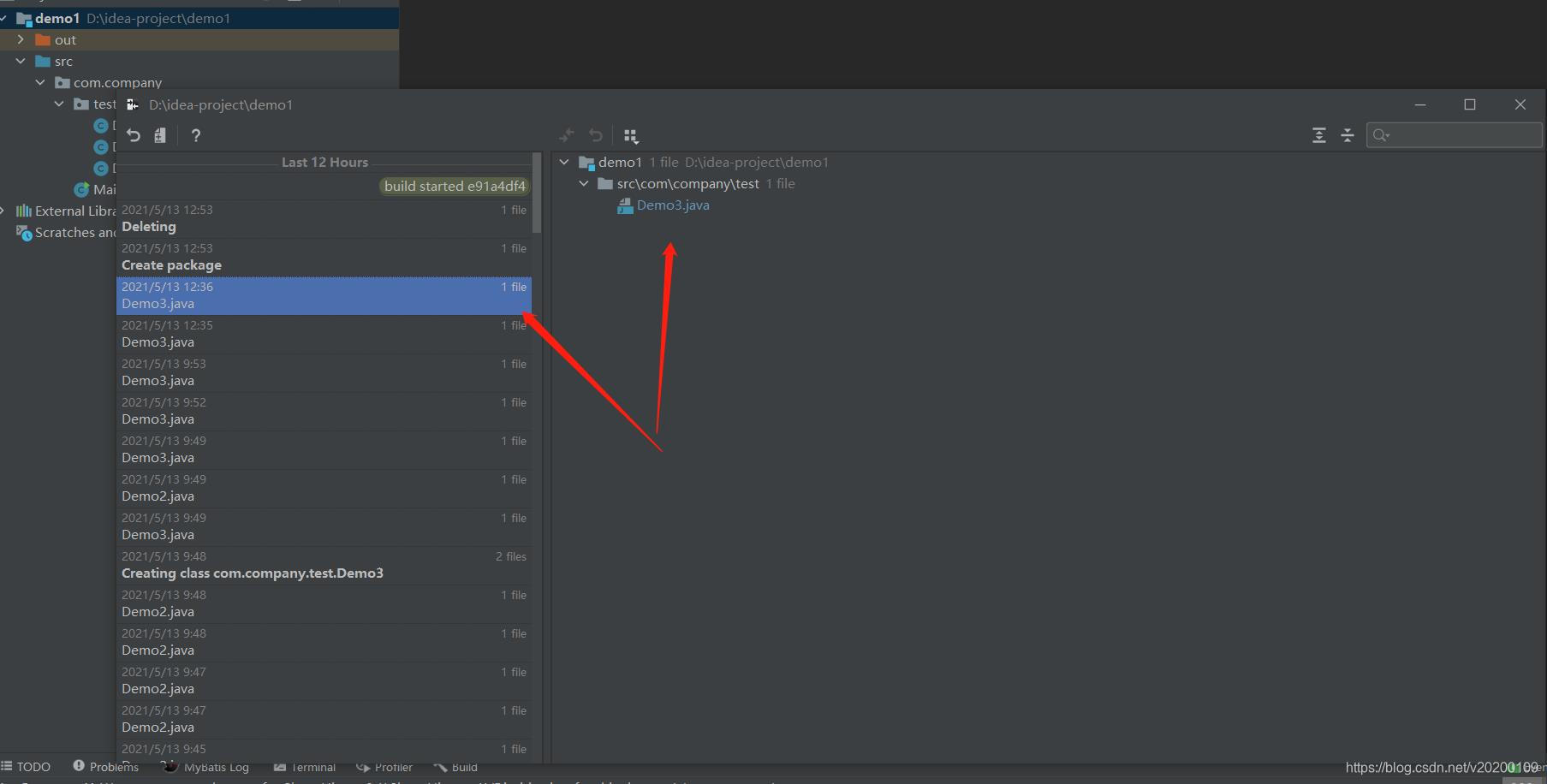1547x784 pixels.
Task: Select Creating class com.company.test.Demo3 revision
Action: 324,565
